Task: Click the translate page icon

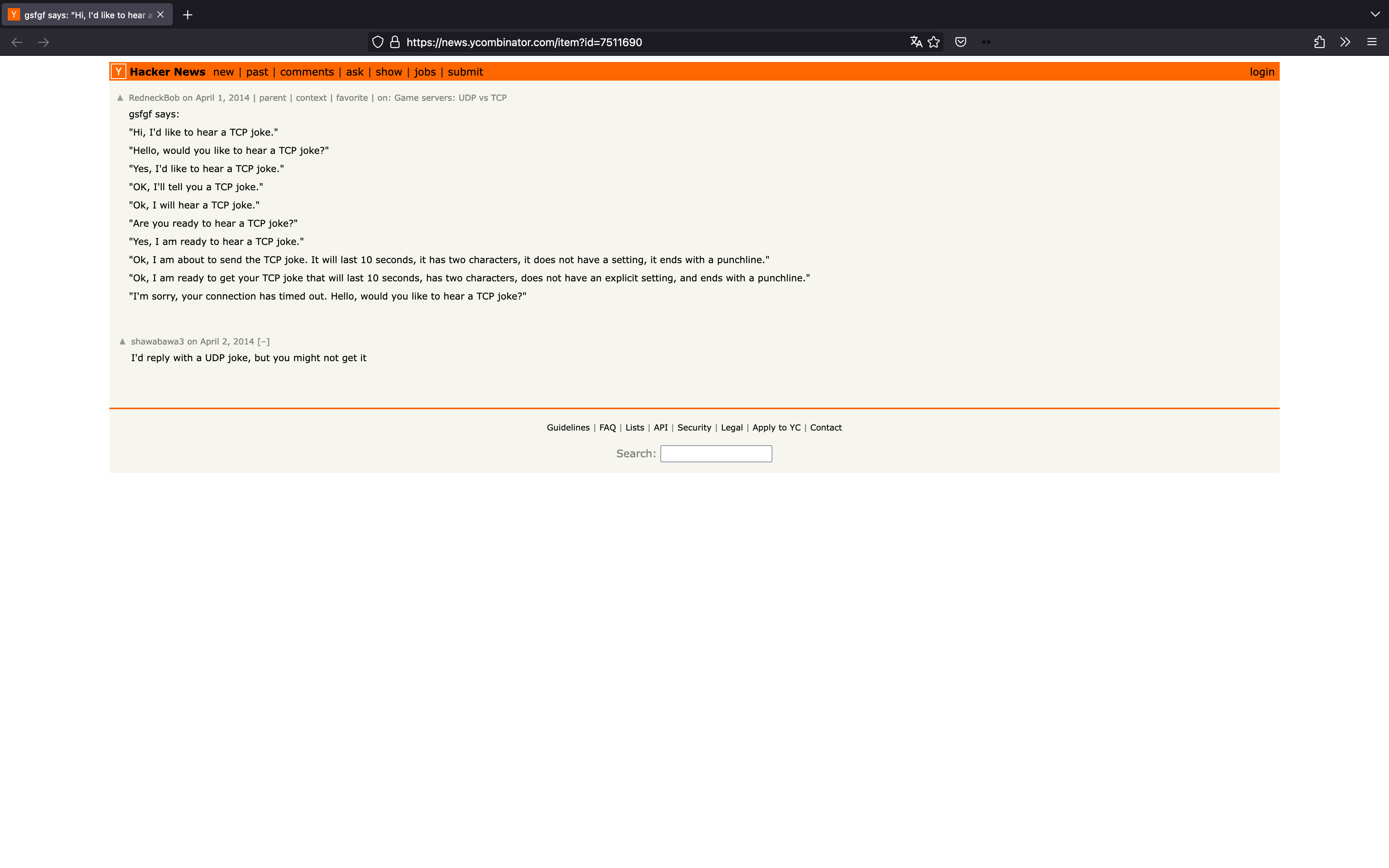Action: tap(916, 42)
